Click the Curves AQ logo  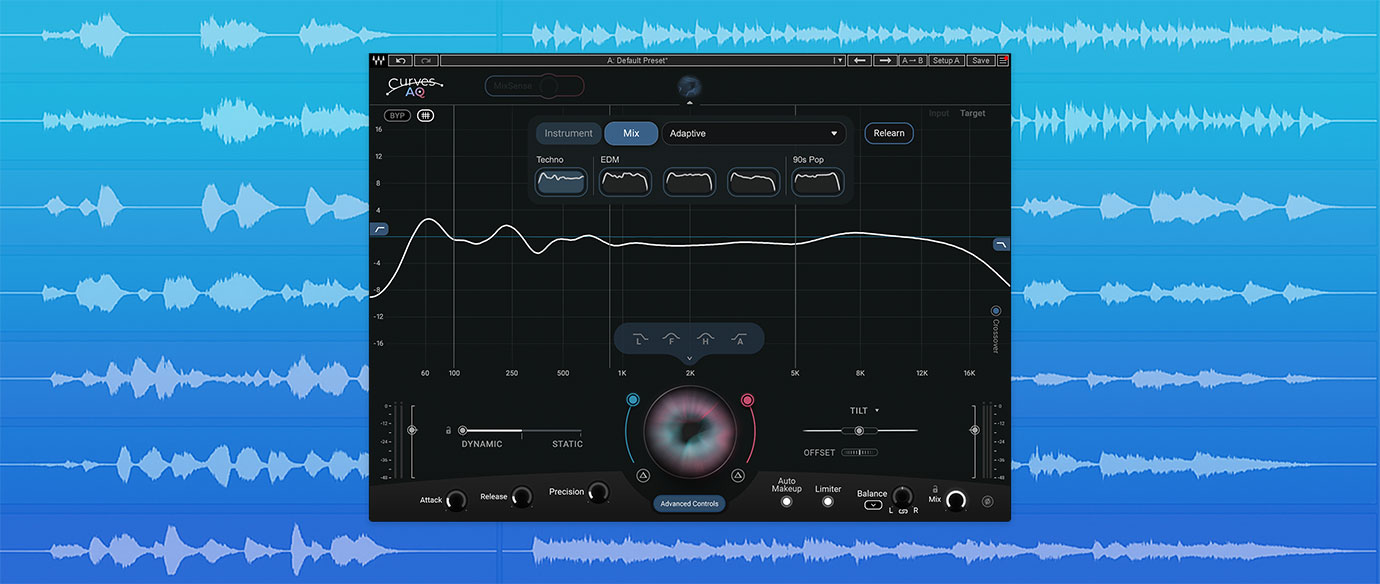point(416,88)
